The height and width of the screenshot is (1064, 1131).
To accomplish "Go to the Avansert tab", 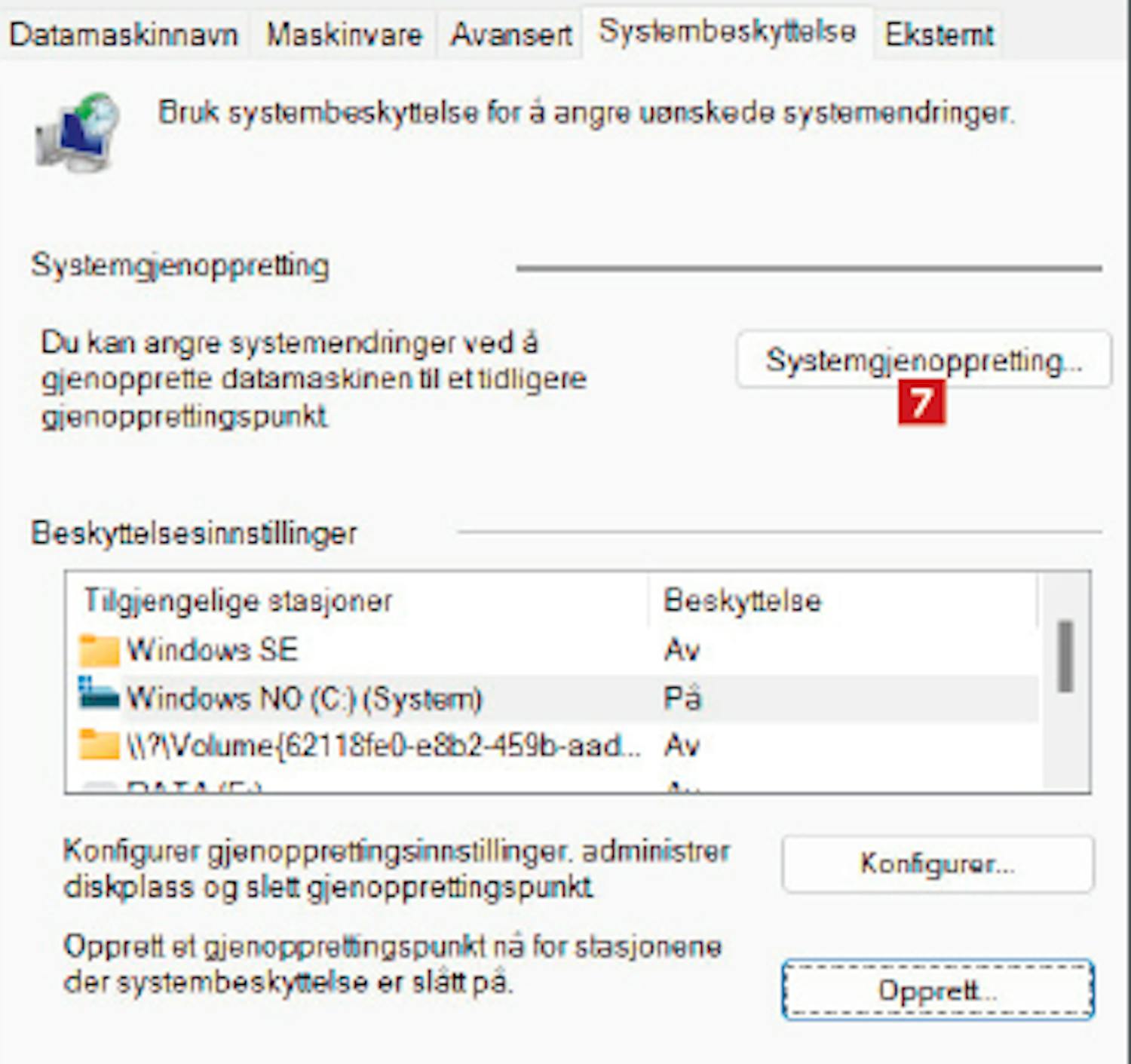I will click(511, 35).
